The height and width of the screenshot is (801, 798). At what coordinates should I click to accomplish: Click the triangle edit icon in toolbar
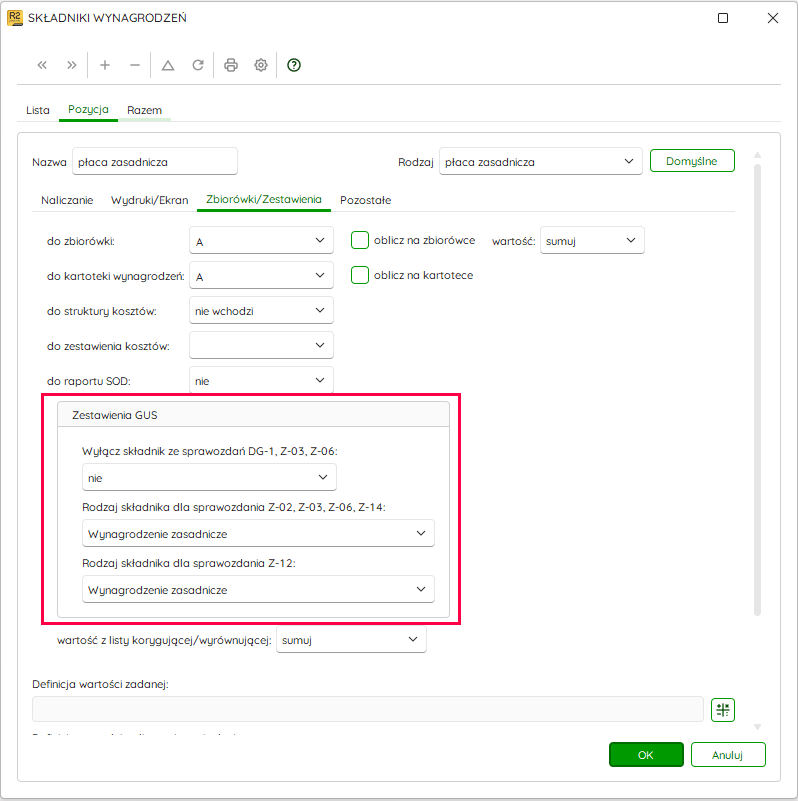pos(168,65)
